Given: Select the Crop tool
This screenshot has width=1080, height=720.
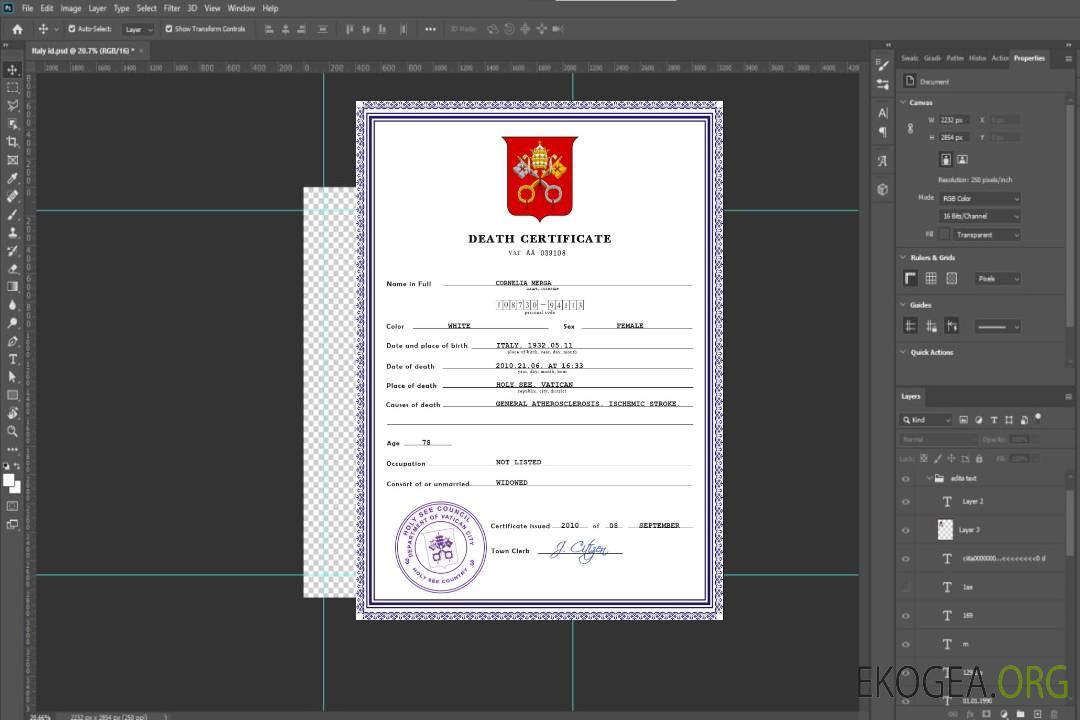Looking at the screenshot, I should coord(12,142).
